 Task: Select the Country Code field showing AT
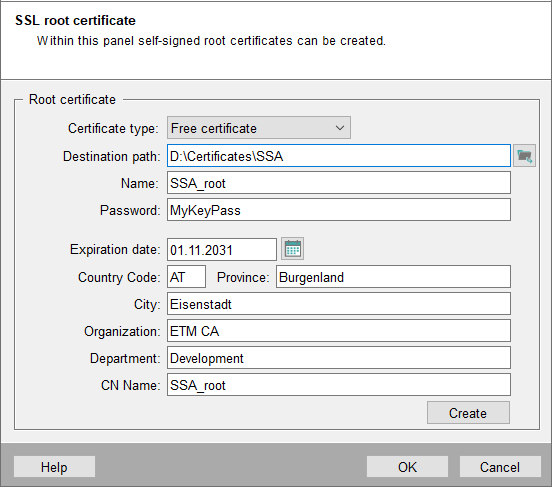(x=186, y=277)
